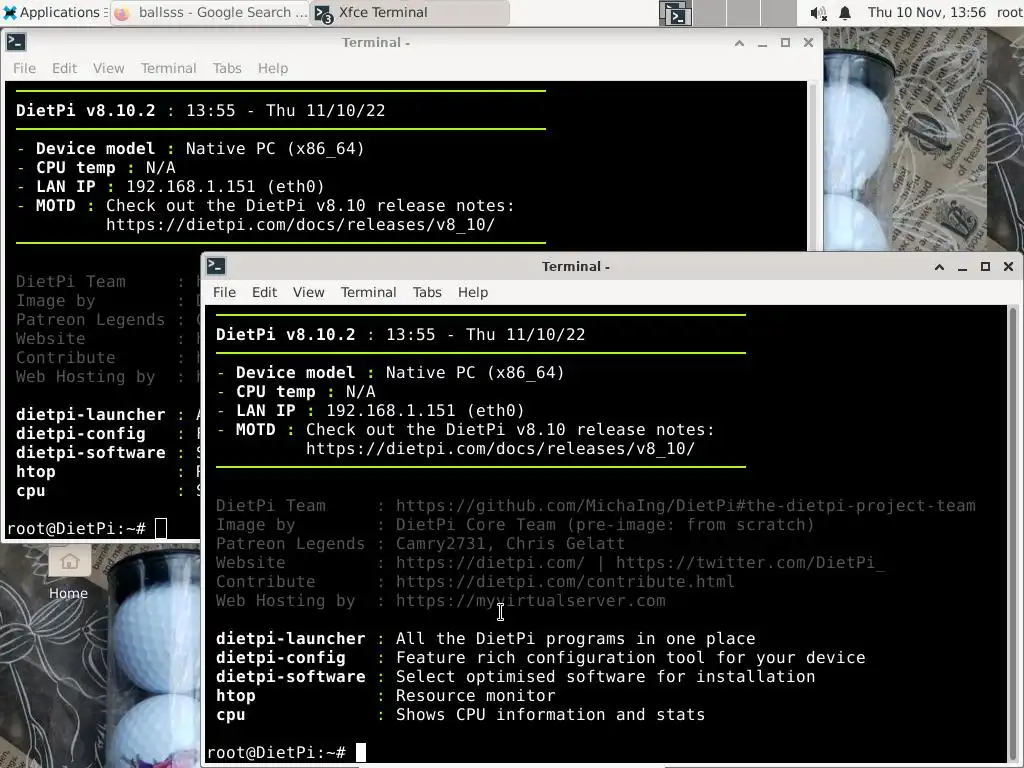Screen dimensions: 1024x768
Task: Click release notes URL in back terminal
Action: tap(300, 225)
